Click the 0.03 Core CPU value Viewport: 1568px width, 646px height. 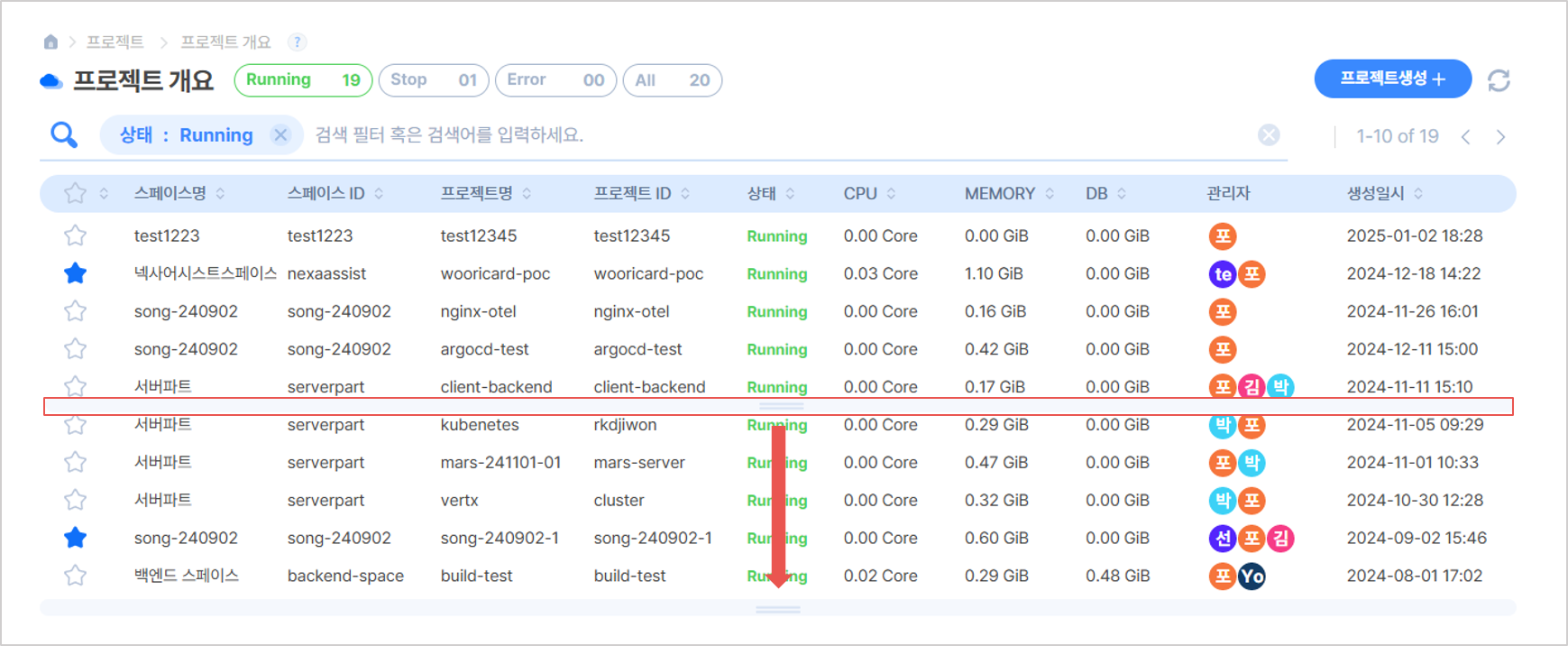[881, 274]
